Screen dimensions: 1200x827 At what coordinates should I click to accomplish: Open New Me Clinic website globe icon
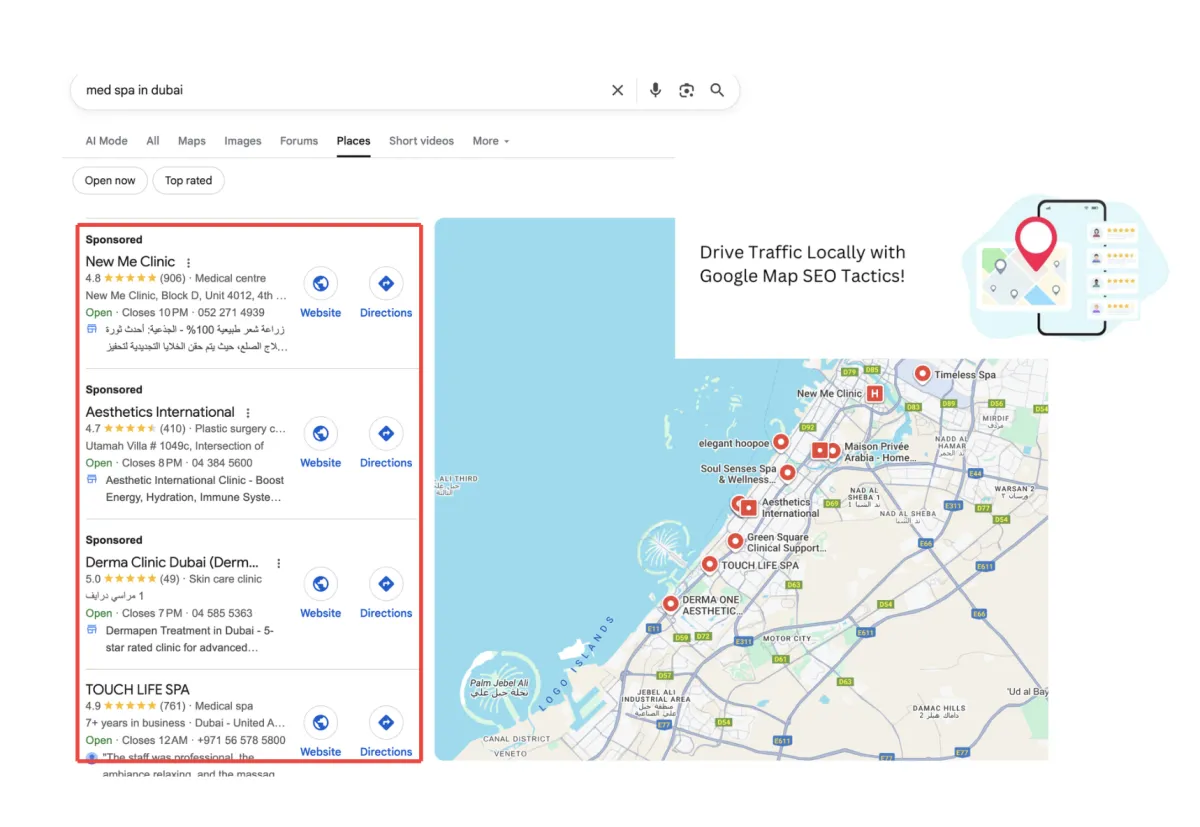point(320,283)
